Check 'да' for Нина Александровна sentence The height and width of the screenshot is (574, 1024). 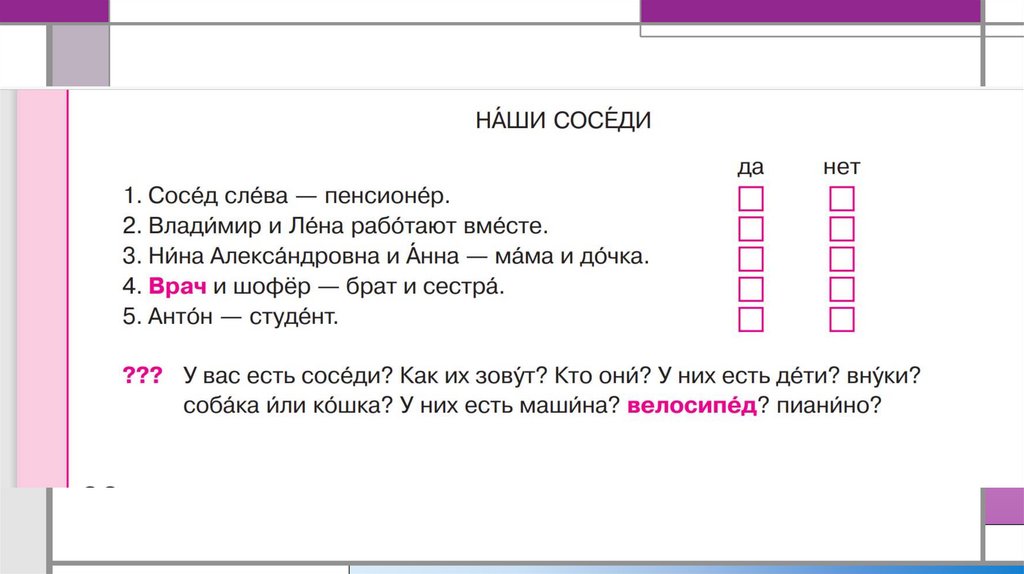(x=750, y=259)
